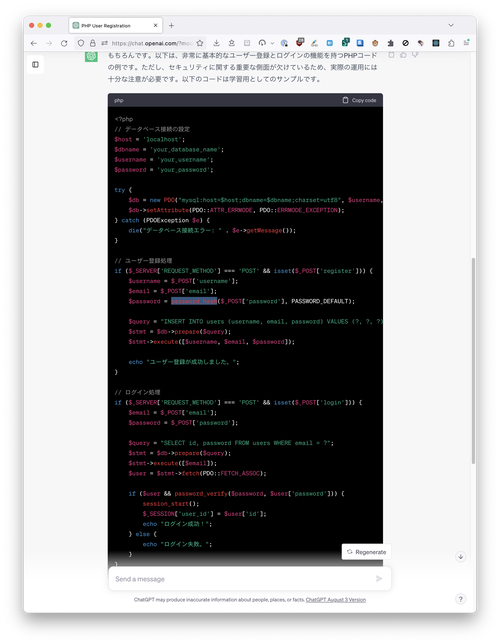Click the session_start() code line
The image size is (500, 644).
coord(171,504)
